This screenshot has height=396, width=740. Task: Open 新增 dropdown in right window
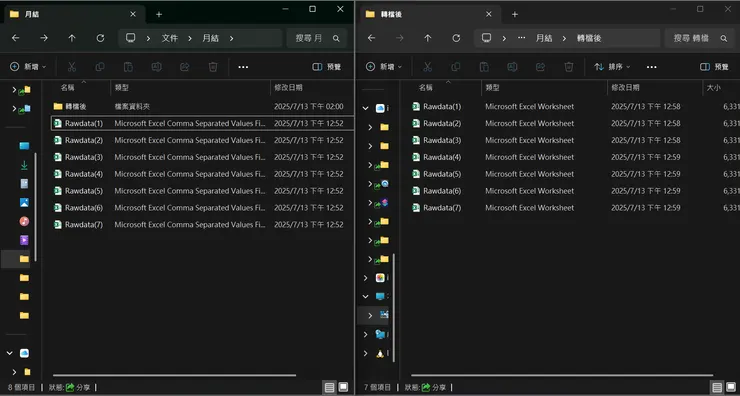pyautogui.click(x=384, y=67)
